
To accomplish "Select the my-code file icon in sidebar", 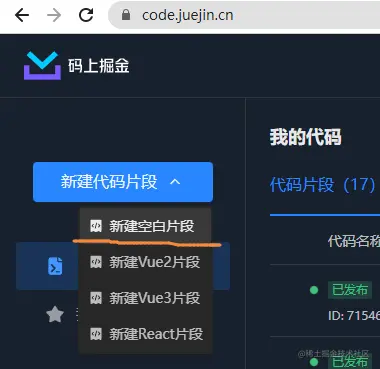I will (x=55, y=266).
